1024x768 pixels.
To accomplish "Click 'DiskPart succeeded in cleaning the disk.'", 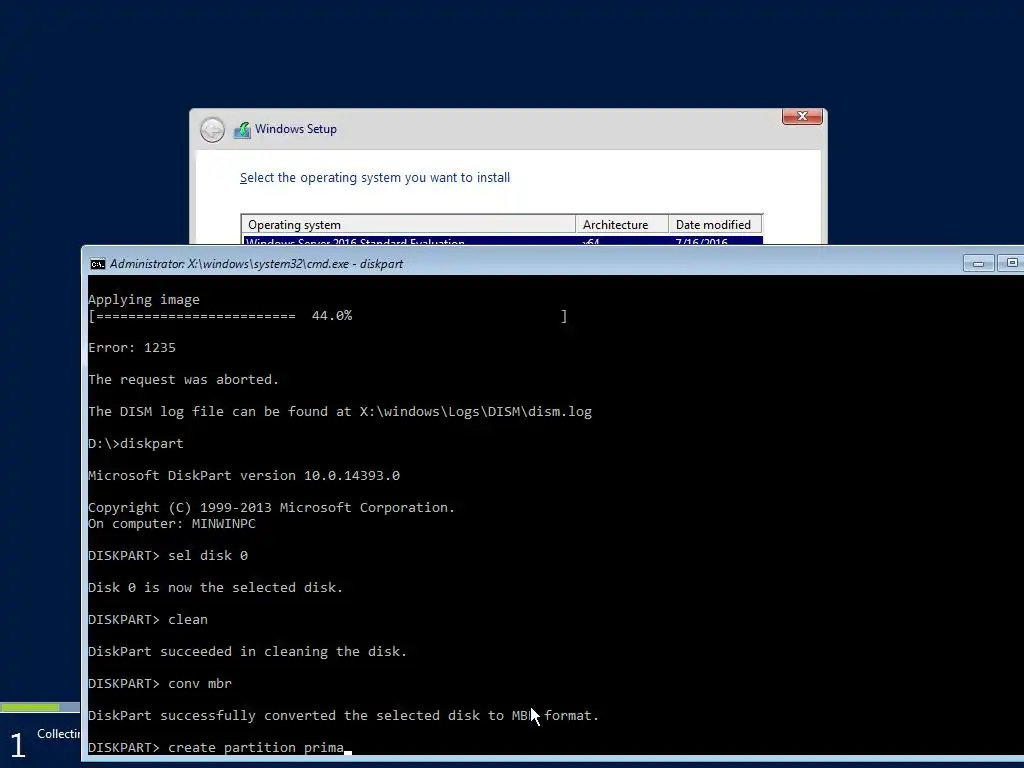I will point(248,652).
